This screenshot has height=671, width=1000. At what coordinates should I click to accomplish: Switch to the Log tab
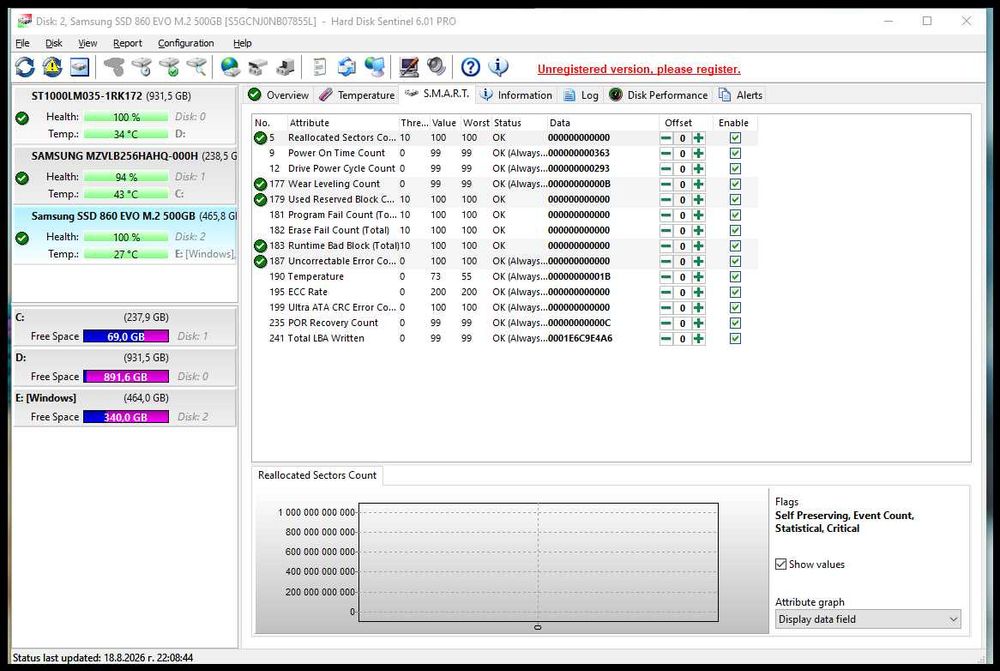point(581,94)
